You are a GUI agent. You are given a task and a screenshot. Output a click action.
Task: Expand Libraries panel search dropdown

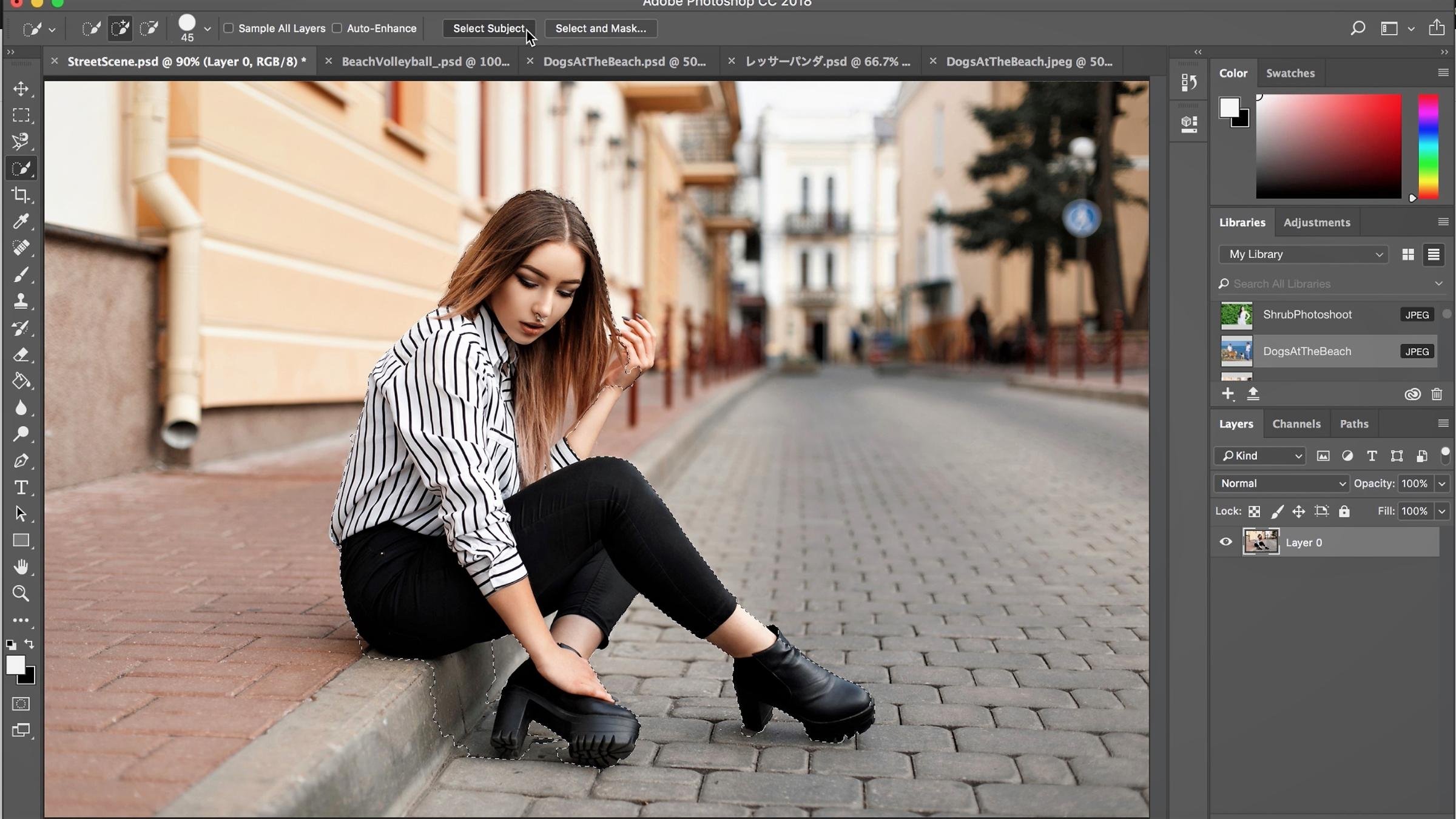click(1438, 284)
